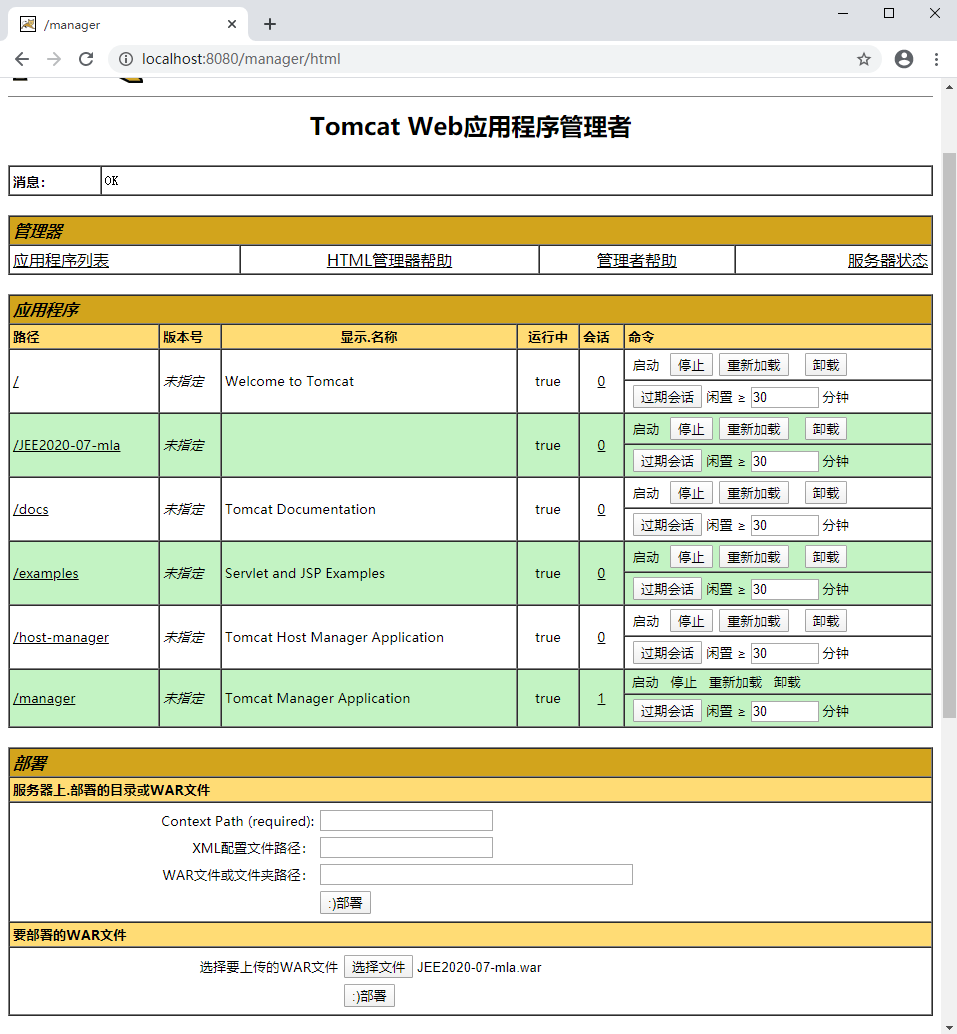Open /JEE2020-07-mla application link
The width and height of the screenshot is (957, 1034).
(67, 445)
